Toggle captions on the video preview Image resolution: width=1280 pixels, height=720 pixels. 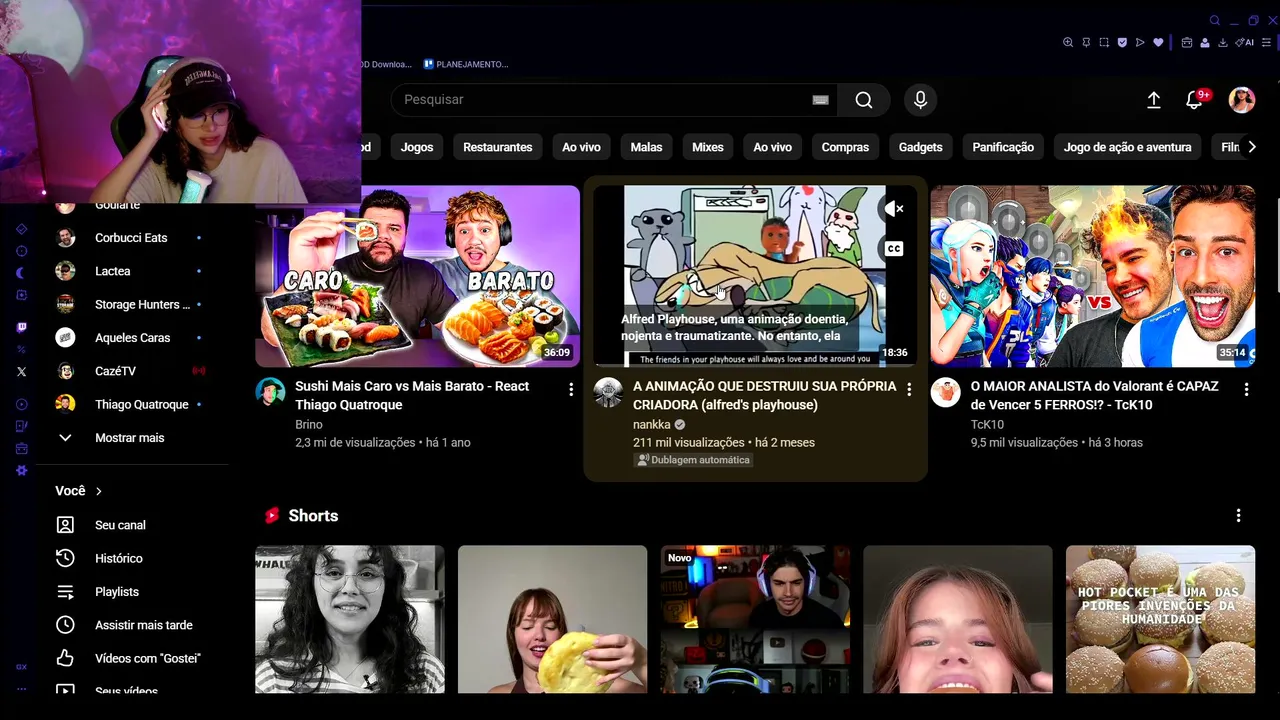tap(894, 249)
